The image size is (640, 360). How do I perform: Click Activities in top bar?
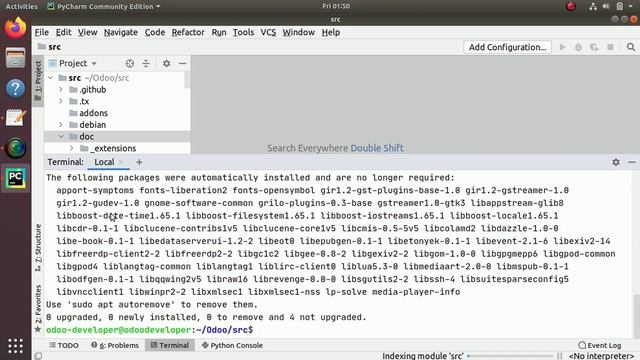(21, 6)
